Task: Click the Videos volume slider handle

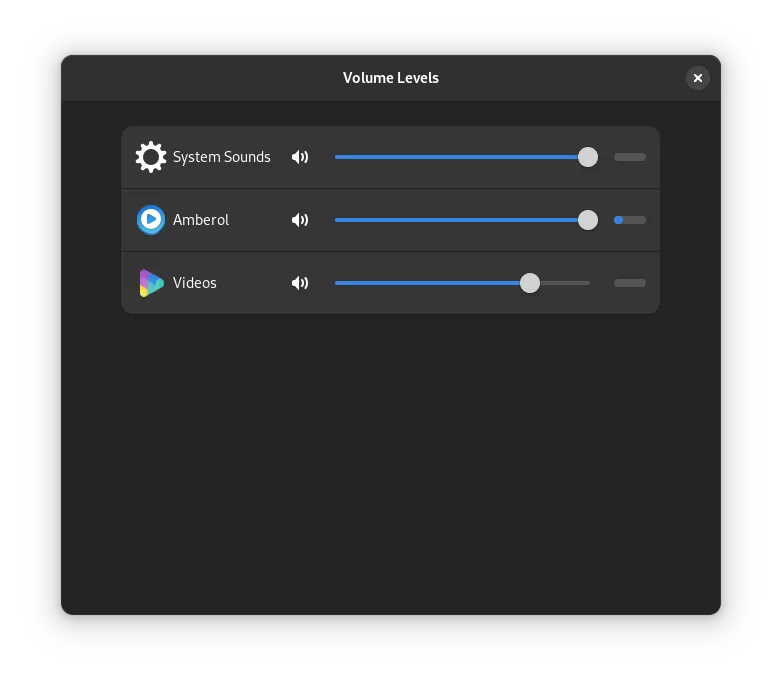Action: click(x=530, y=283)
